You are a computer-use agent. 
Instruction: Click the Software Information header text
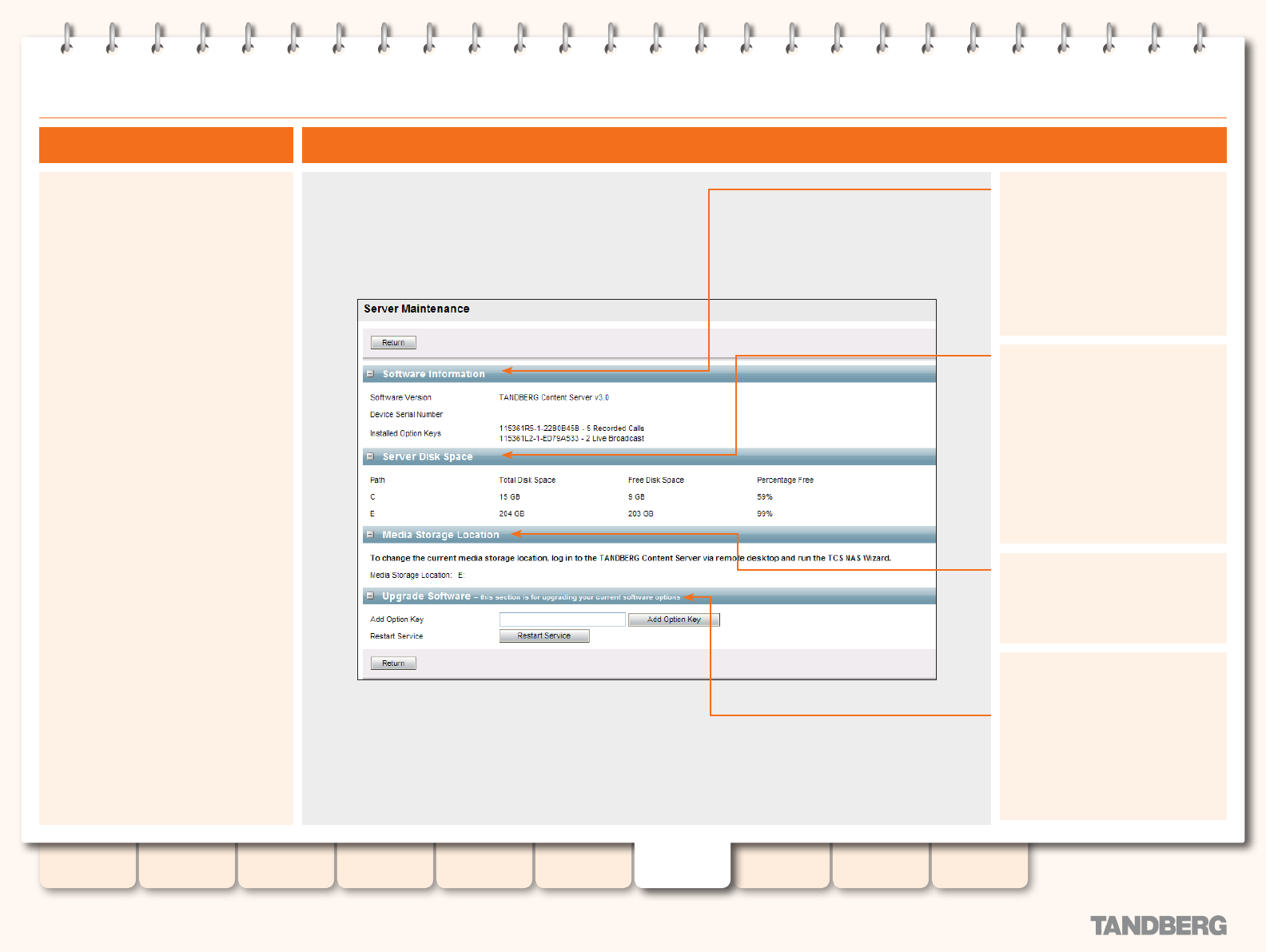433,374
